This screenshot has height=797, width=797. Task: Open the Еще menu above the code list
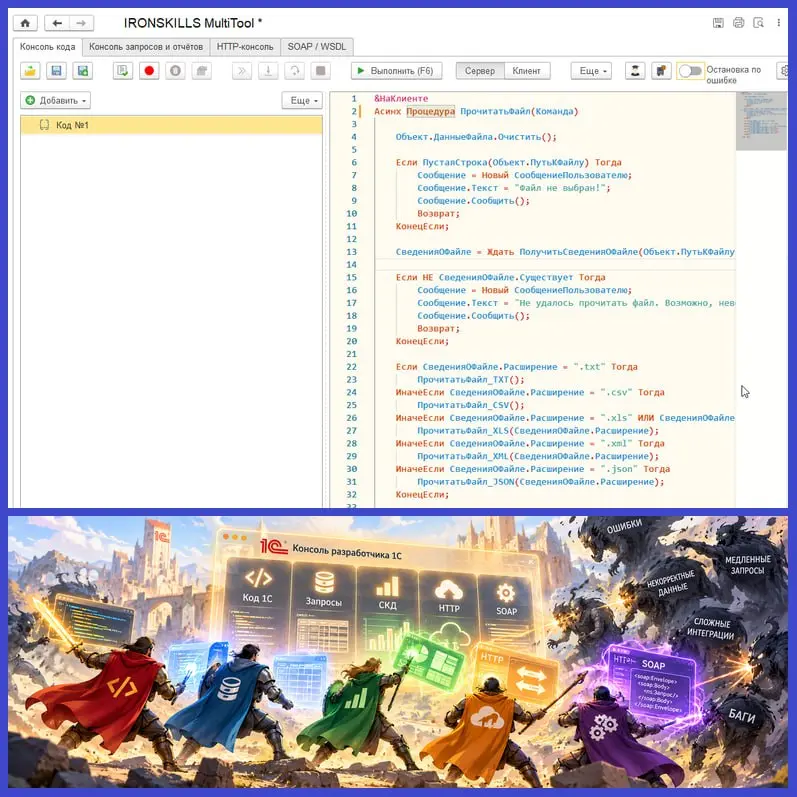point(302,100)
